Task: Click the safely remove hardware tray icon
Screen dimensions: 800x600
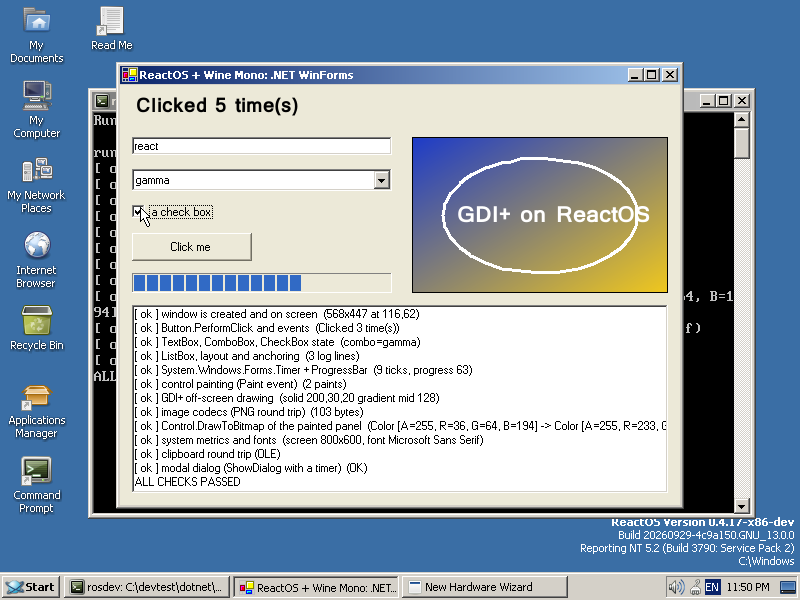Action: [695, 587]
